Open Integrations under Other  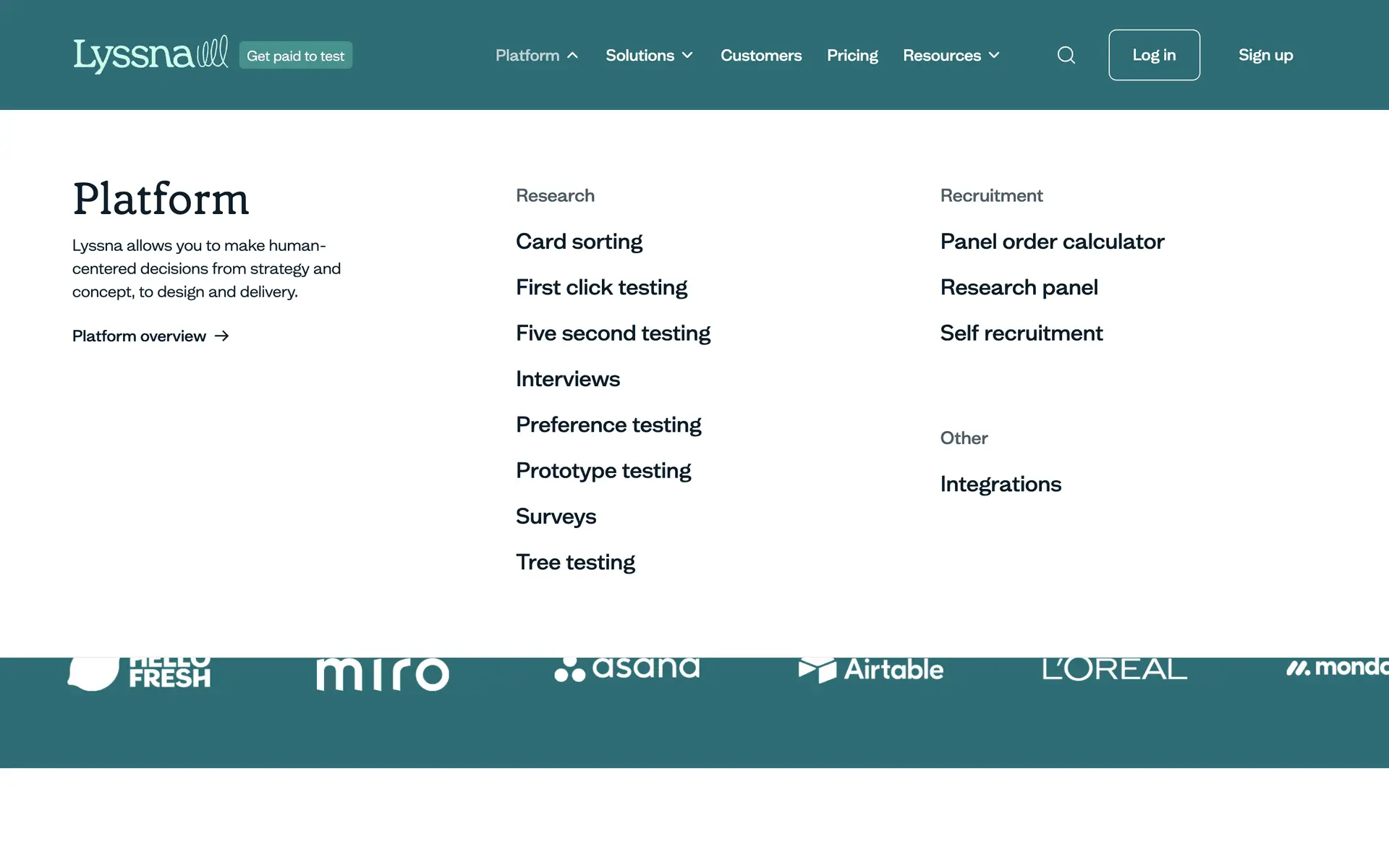tap(1001, 484)
